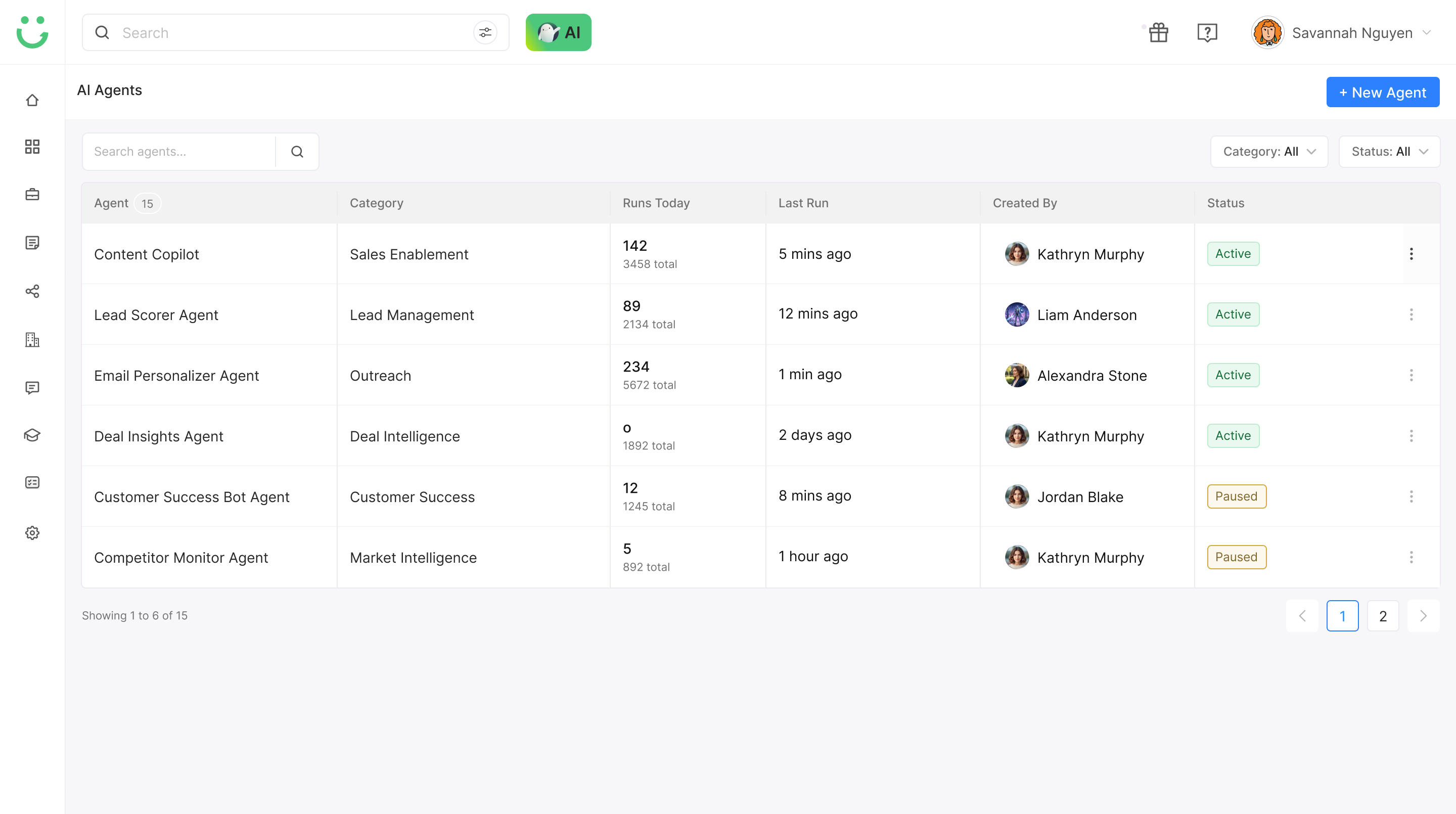Open the Content Copilot agent
This screenshot has width=1456, height=814.
[x=147, y=254]
